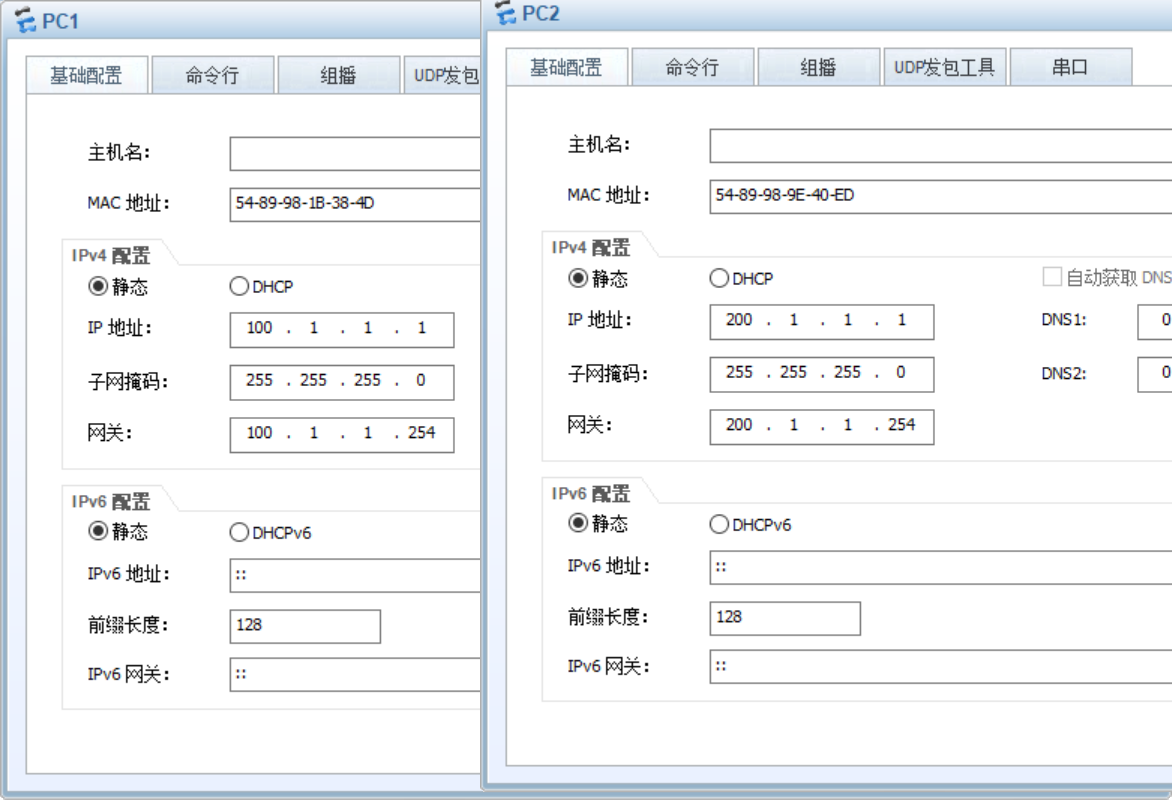Open the 命令行 tab in PC2
This screenshot has width=1172, height=800.
click(692, 68)
